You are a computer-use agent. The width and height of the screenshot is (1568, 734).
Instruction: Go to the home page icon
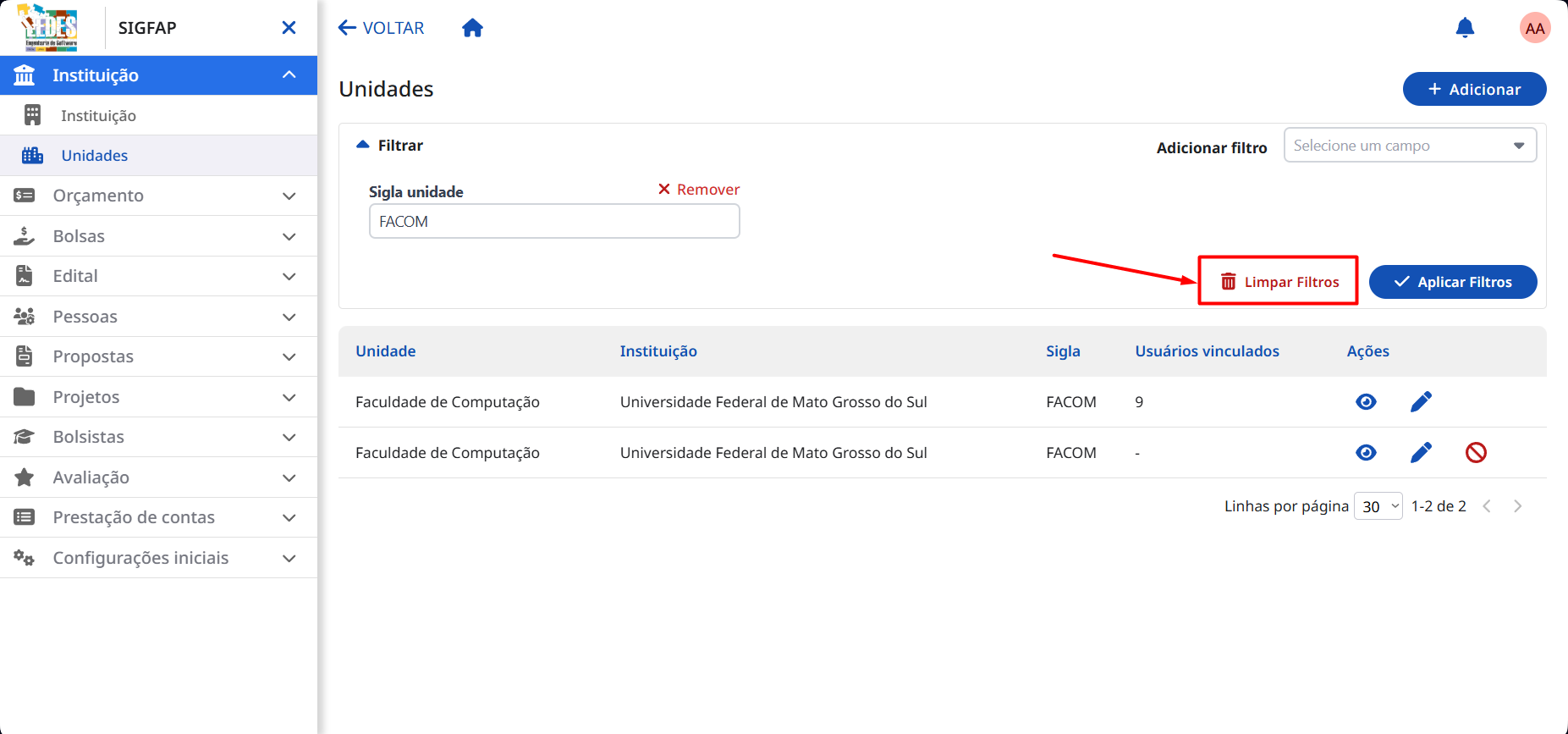point(472,28)
